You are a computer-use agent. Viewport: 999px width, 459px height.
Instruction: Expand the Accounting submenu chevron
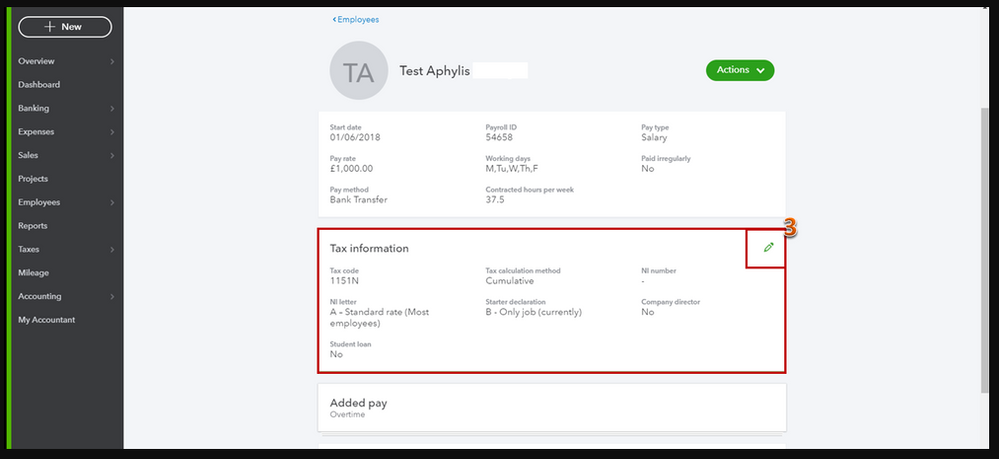pyautogui.click(x=111, y=297)
